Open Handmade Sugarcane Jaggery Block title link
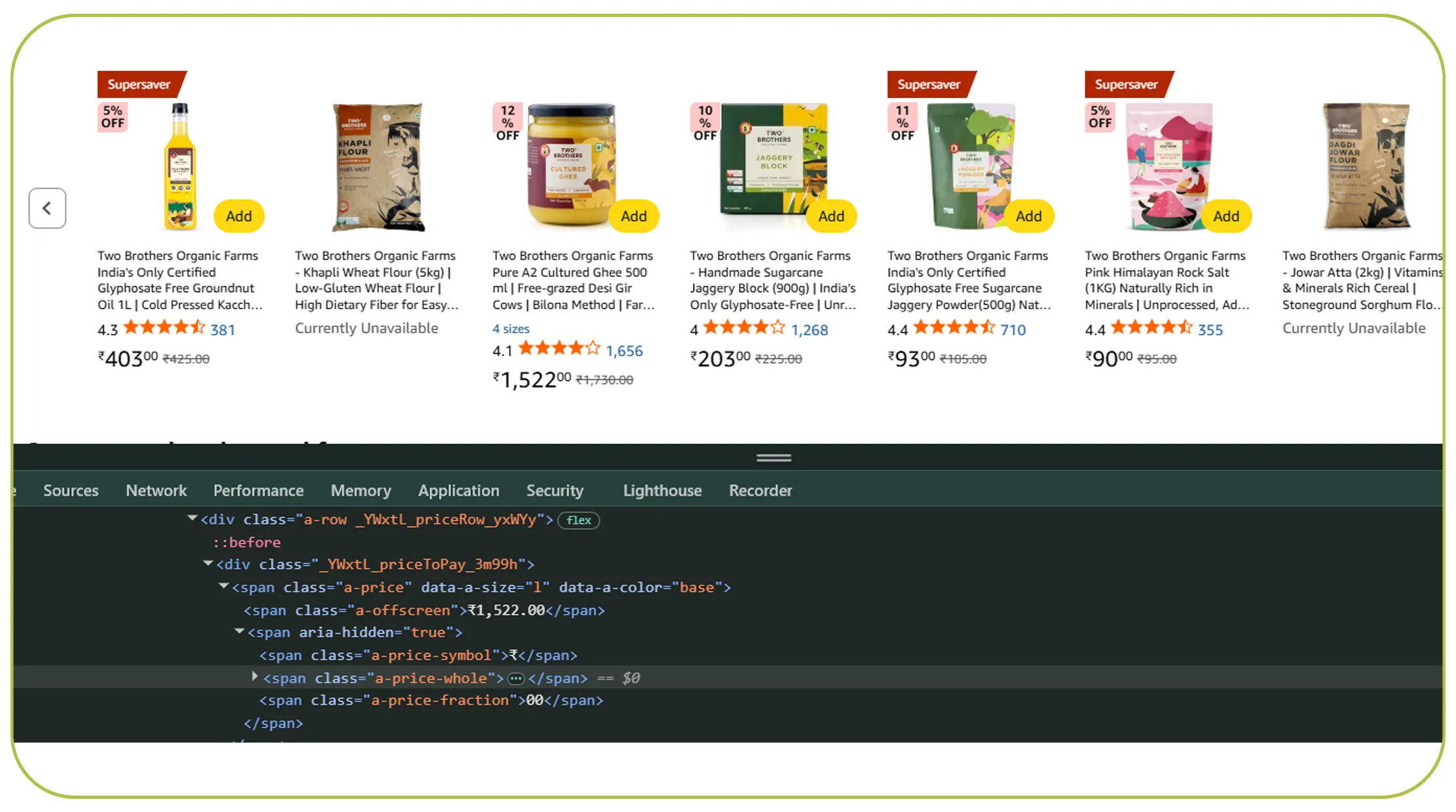Viewport: 1456px width, 812px height. [x=773, y=280]
